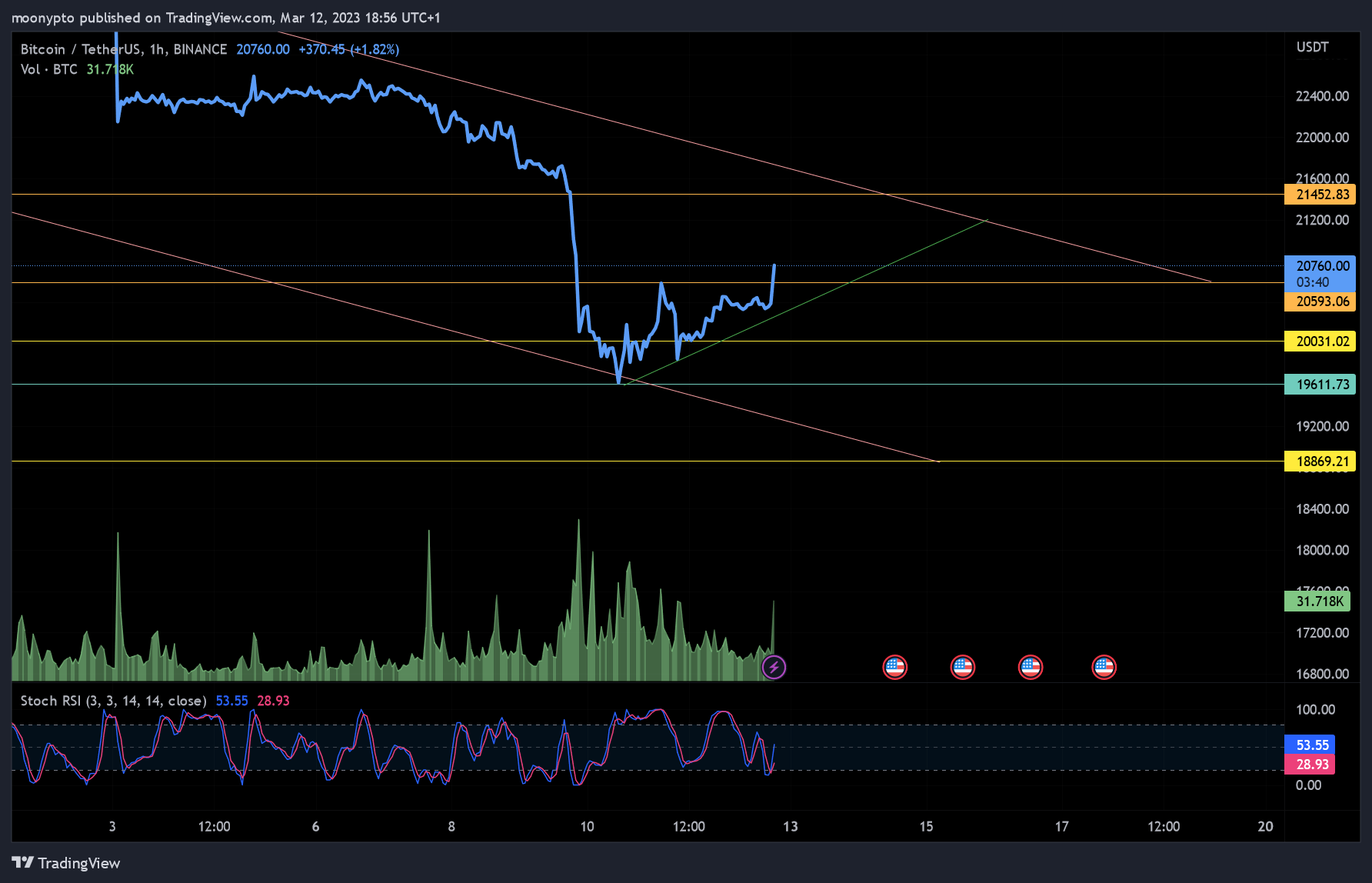This screenshot has width=1372, height=883.
Task: Click the 21200.00 price scale label
Action: (x=1322, y=220)
